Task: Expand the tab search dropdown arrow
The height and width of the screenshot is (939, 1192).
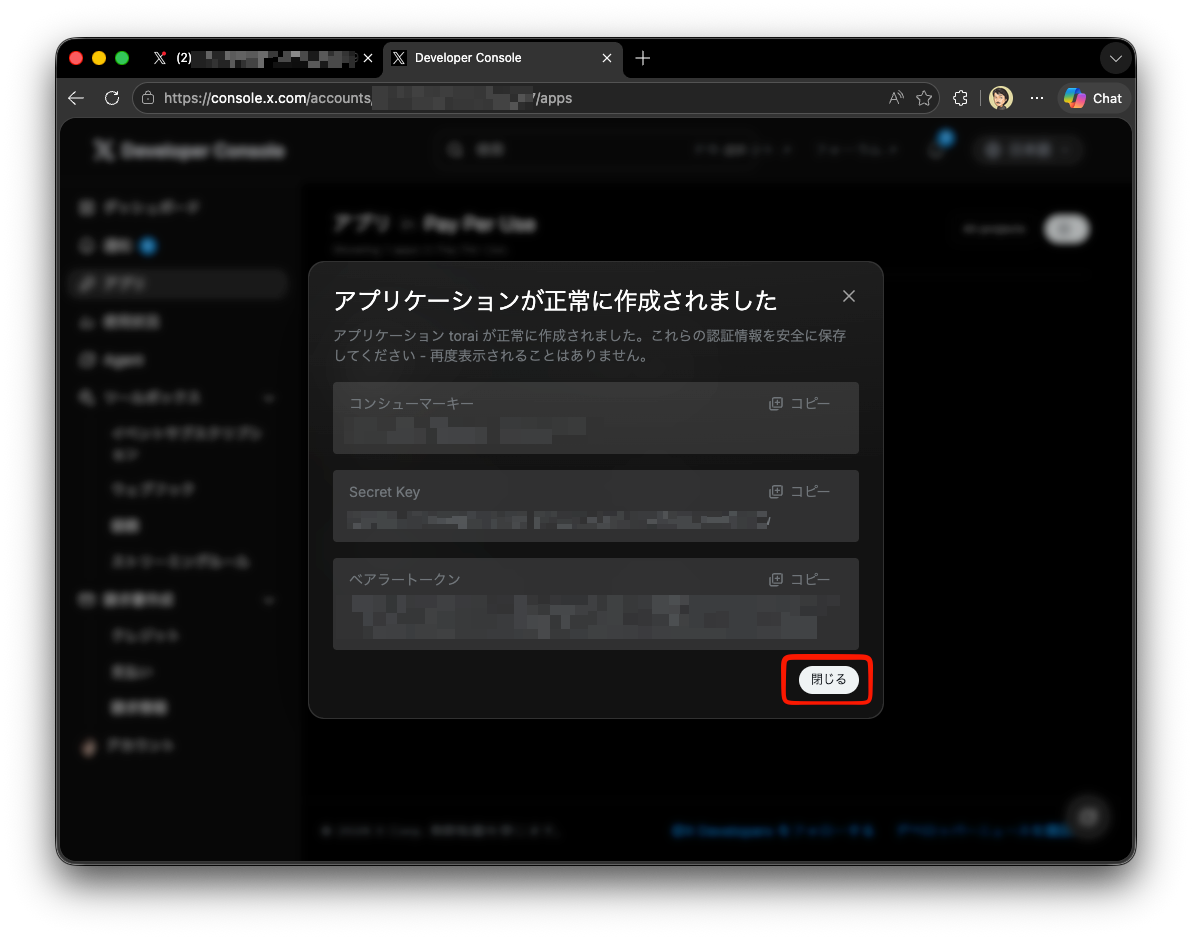Action: pos(1115,59)
